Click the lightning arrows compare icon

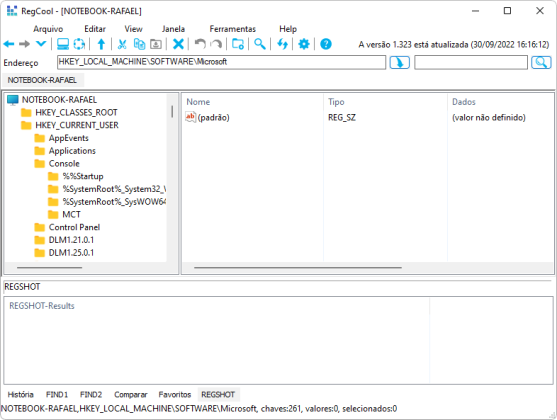(x=282, y=44)
